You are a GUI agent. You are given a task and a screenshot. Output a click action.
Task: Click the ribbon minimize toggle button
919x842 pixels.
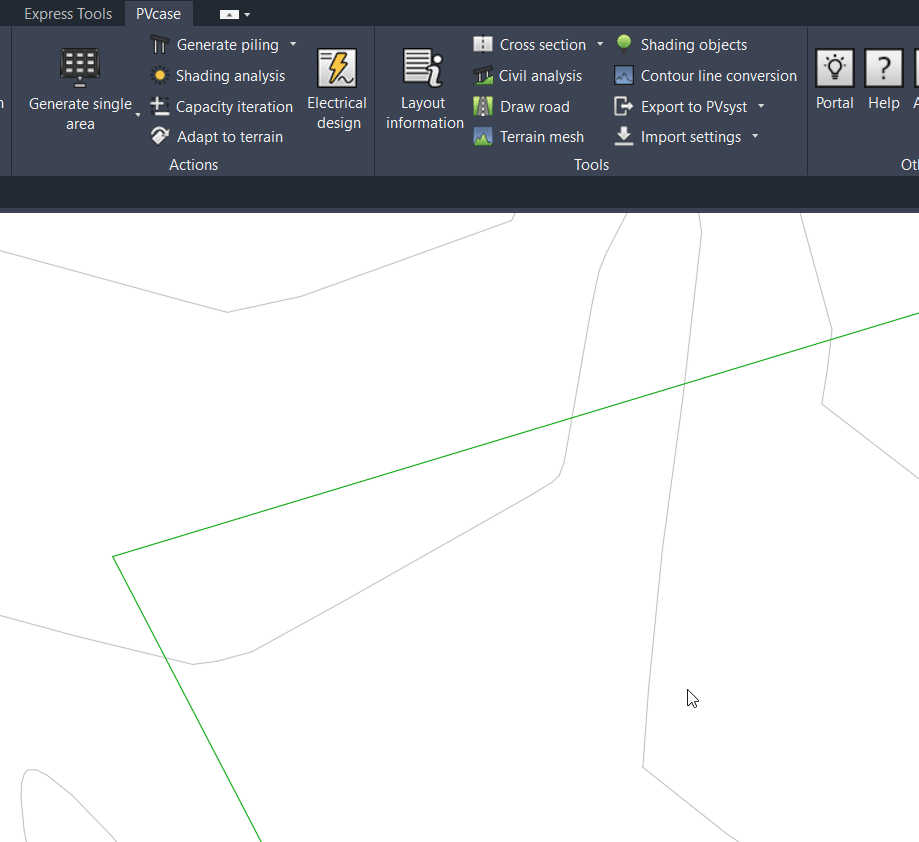[229, 15]
